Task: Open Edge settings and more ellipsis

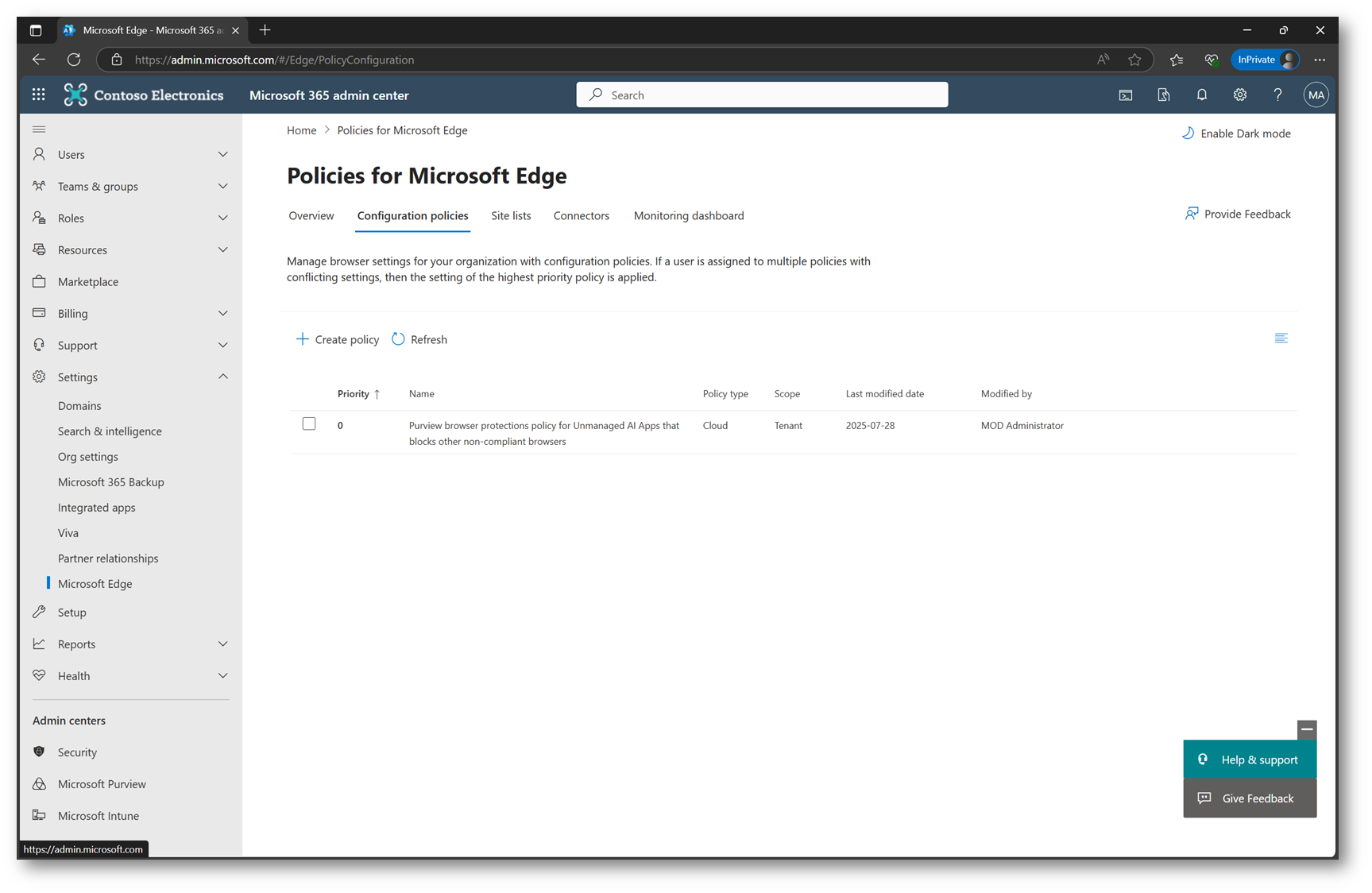Action: [1320, 60]
